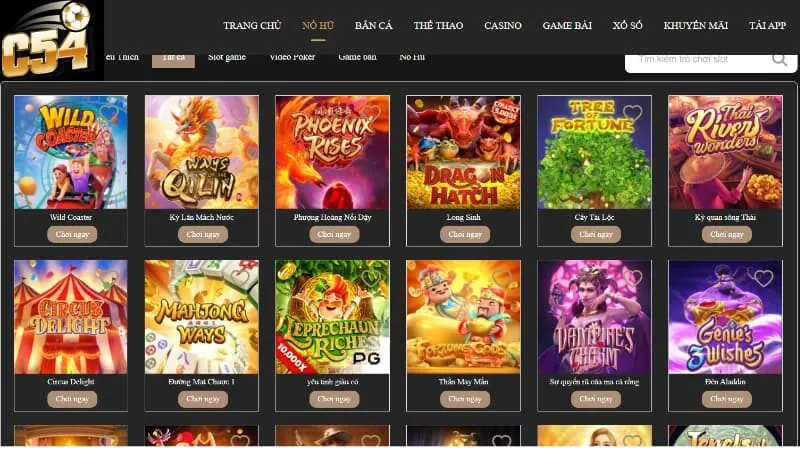Click the slot game search field
Image resolution: width=800 pixels, height=450 pixels.
697,60
